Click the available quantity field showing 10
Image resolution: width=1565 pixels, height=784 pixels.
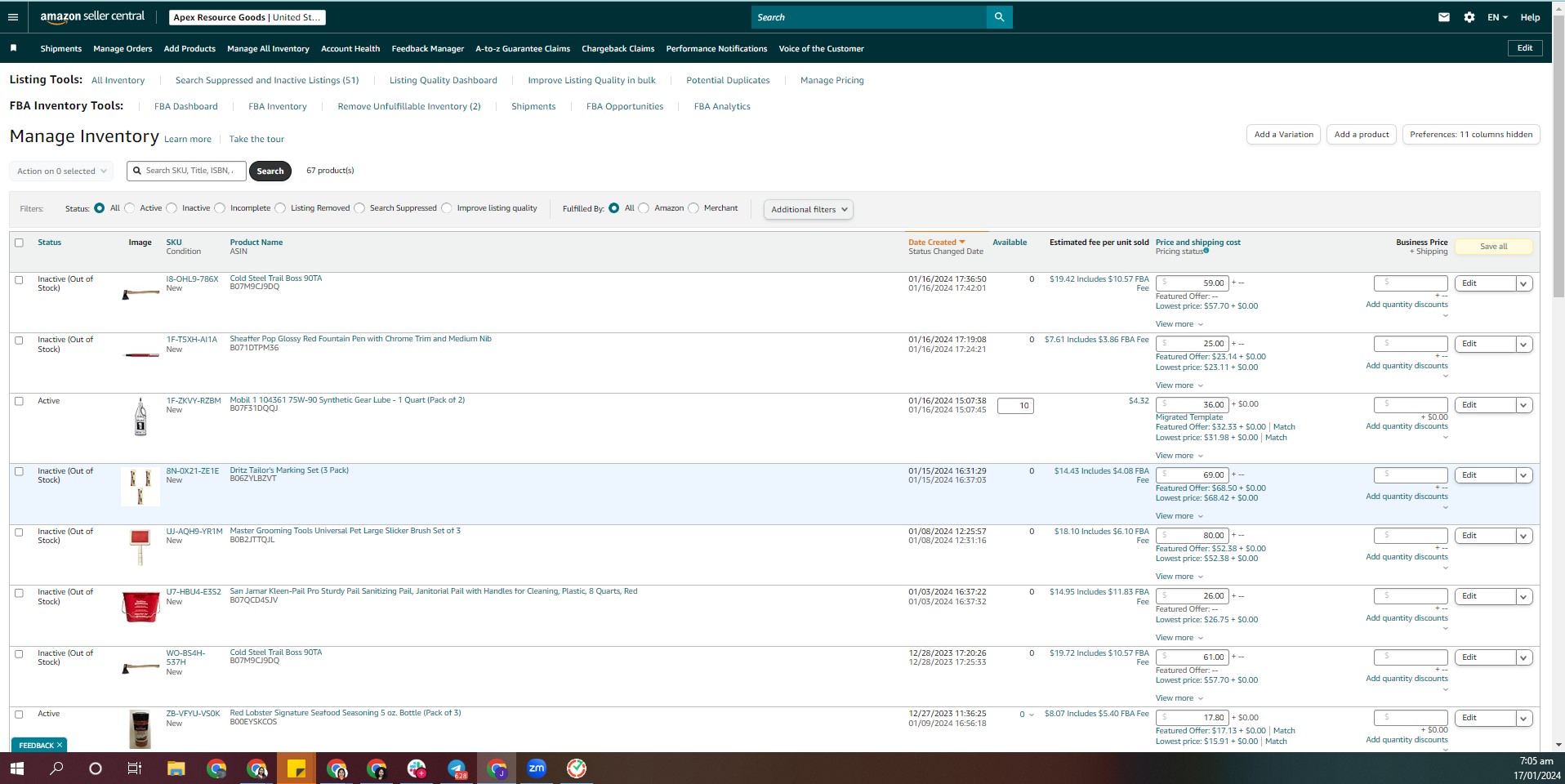pos(1015,406)
